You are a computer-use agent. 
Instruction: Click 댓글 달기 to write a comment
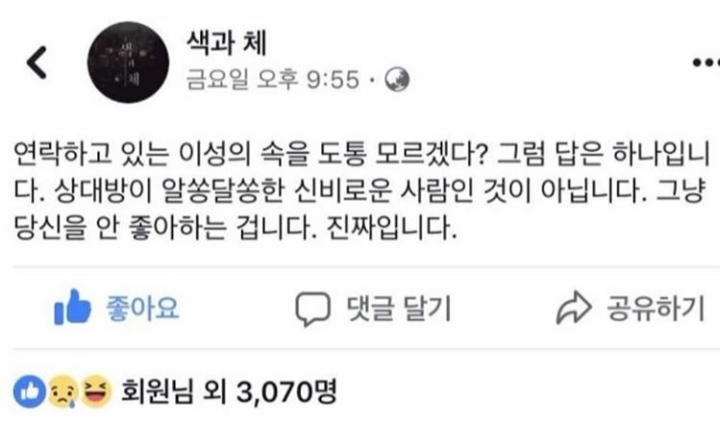(x=399, y=308)
